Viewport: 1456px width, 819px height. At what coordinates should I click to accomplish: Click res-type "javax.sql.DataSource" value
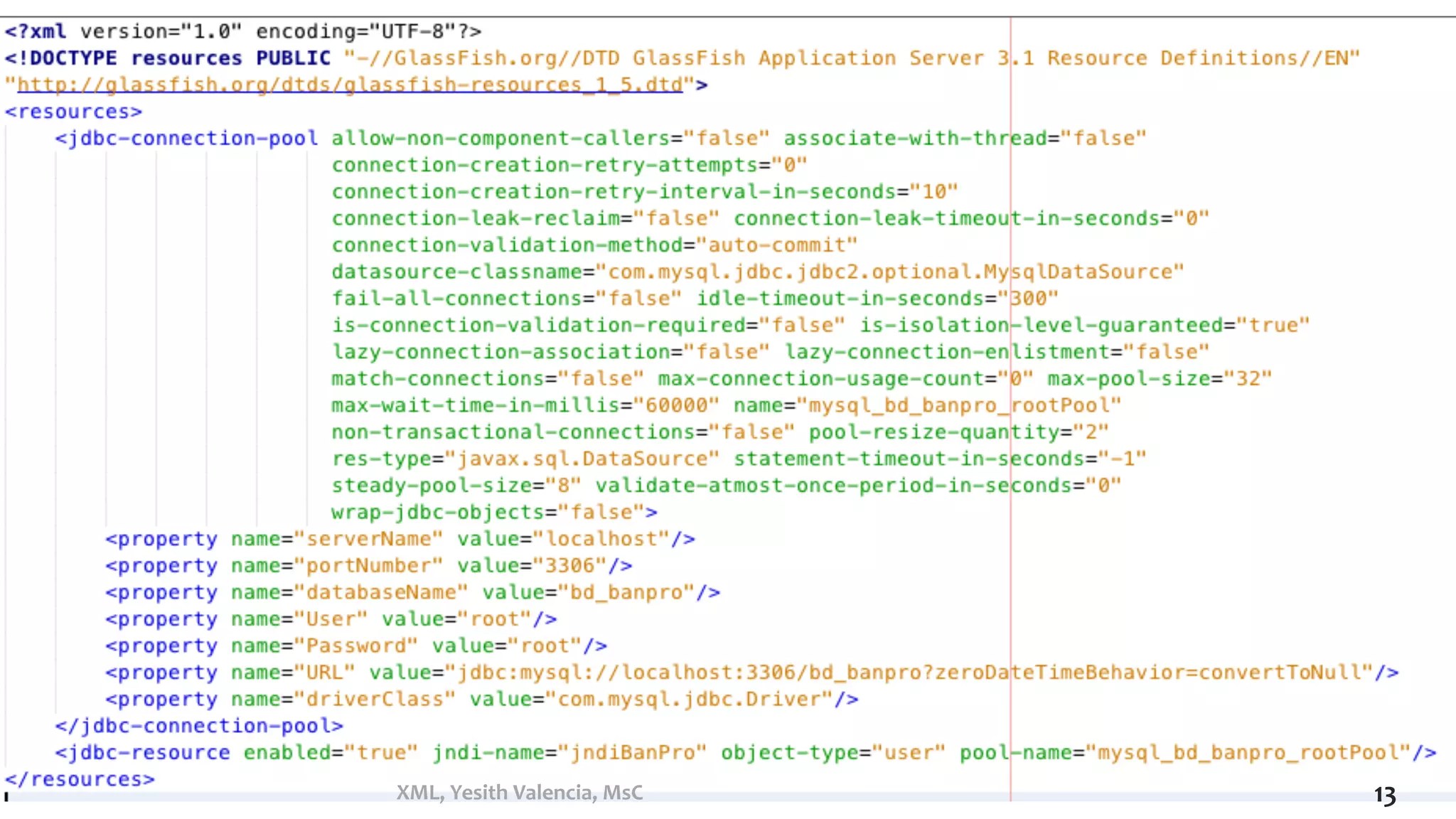point(582,459)
